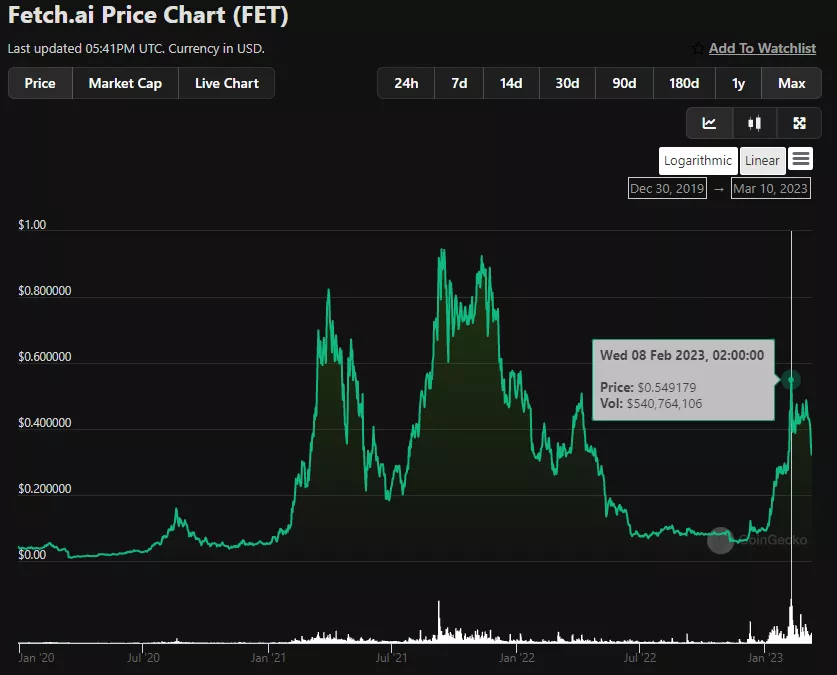Image resolution: width=837 pixels, height=675 pixels.
Task: Set time range to 90d
Action: pos(624,83)
